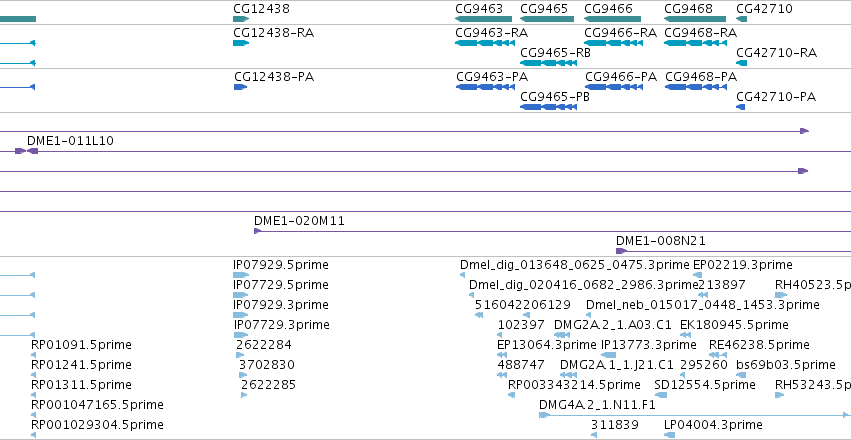
Task: Click BAC clone DME1-020M11 start
Action: tap(258, 231)
